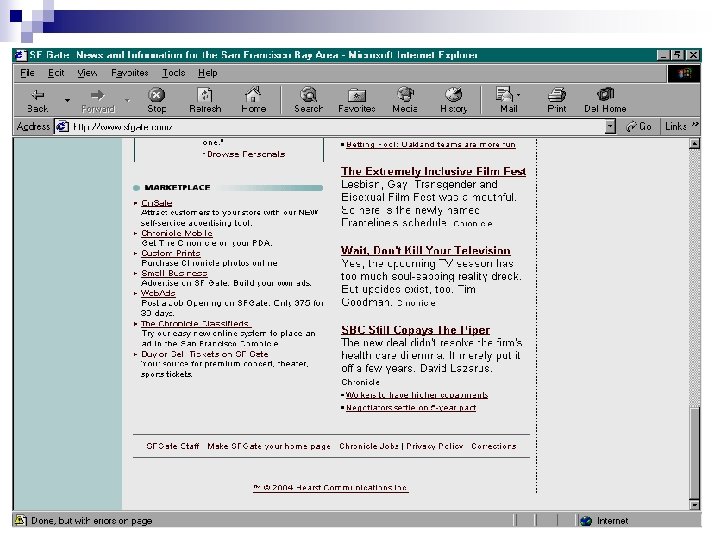Click the page icon in Address bar
Screen dimensions: 720x540
62,126
